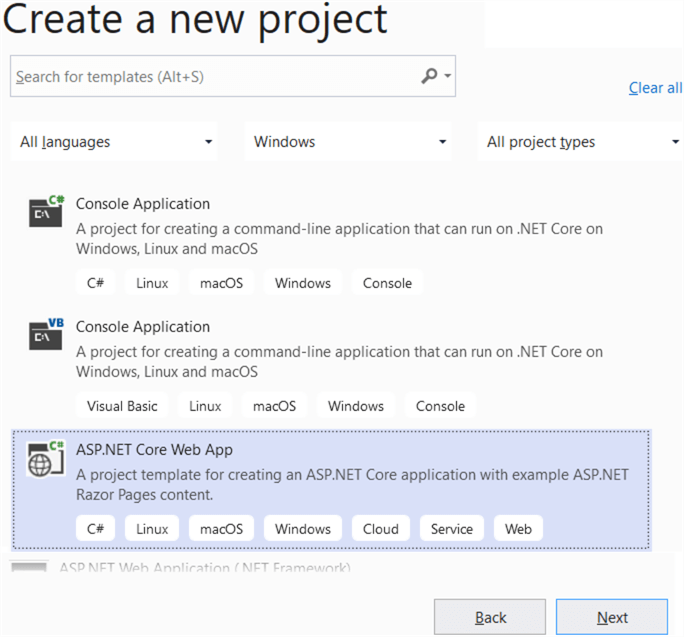The height and width of the screenshot is (637, 684).
Task: Click the C# tag under first Console Application
Action: [x=96, y=283]
